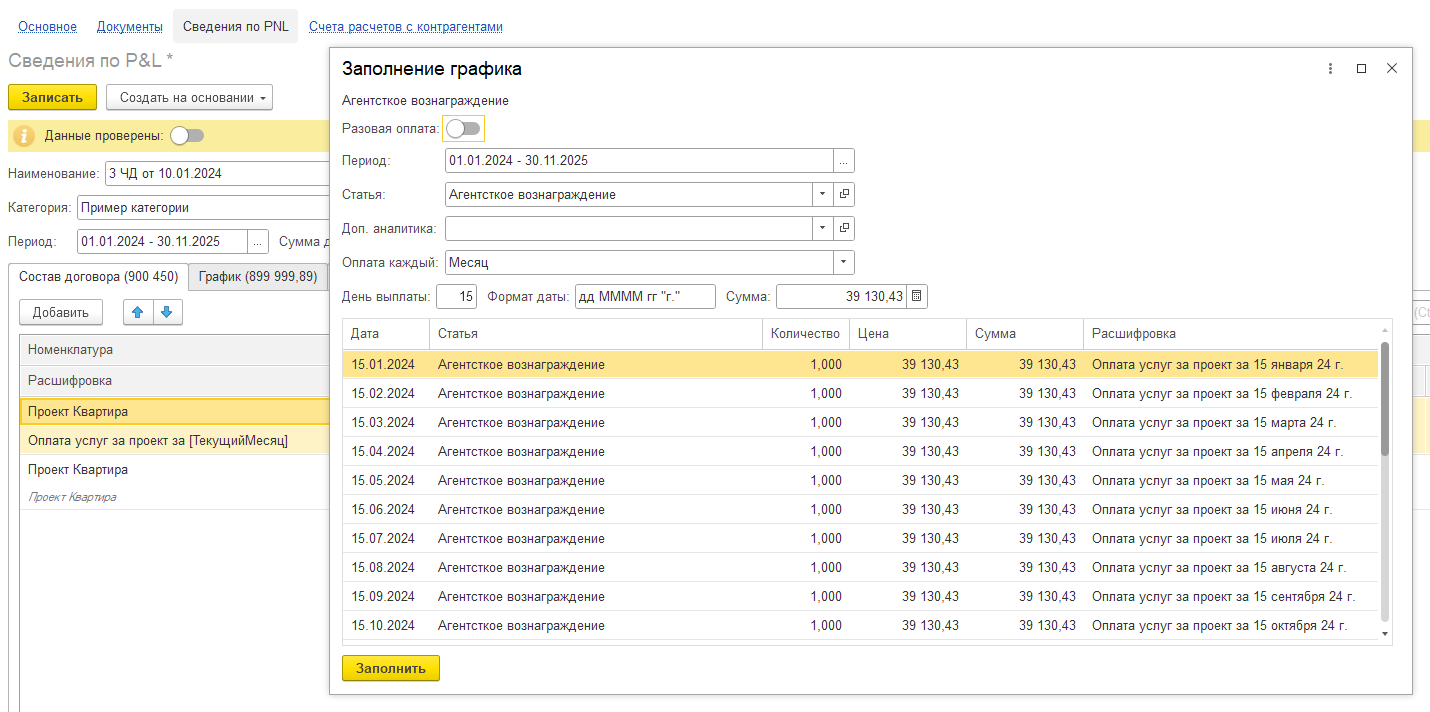This screenshot has height=712, width=1430.
Task: Open the Доп. аналитика item with the open-form icon
Action: click(844, 229)
